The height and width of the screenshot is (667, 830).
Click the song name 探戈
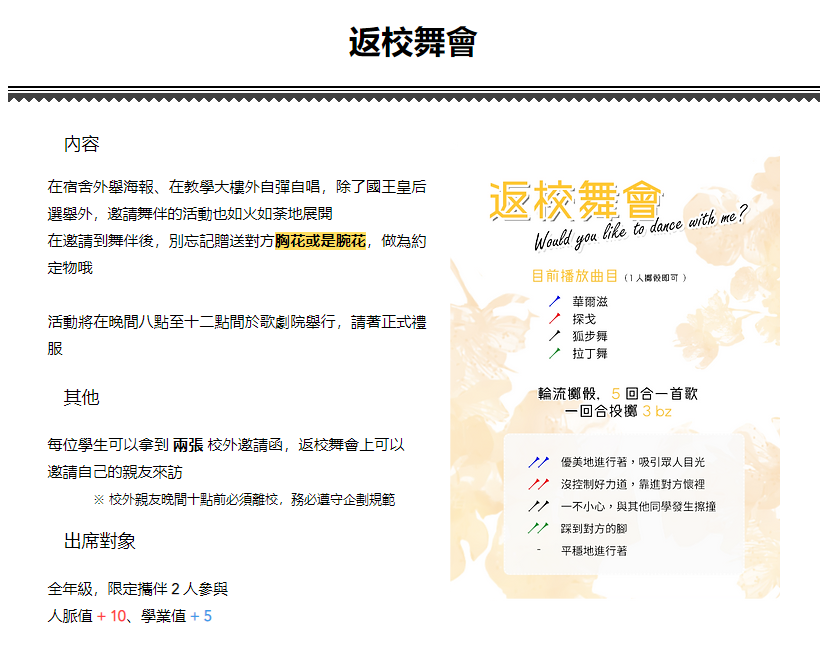[x=584, y=319]
